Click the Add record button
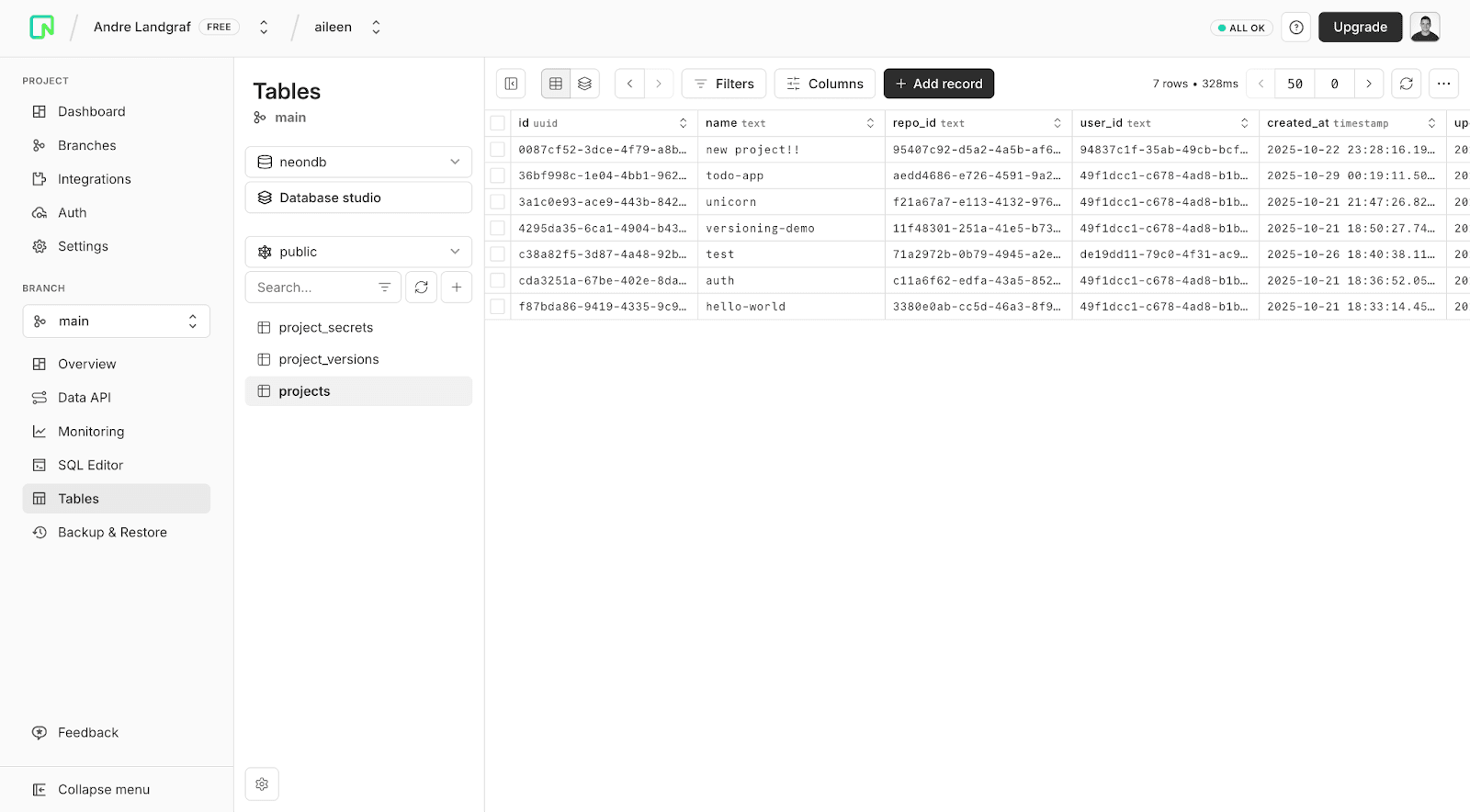 [x=938, y=84]
